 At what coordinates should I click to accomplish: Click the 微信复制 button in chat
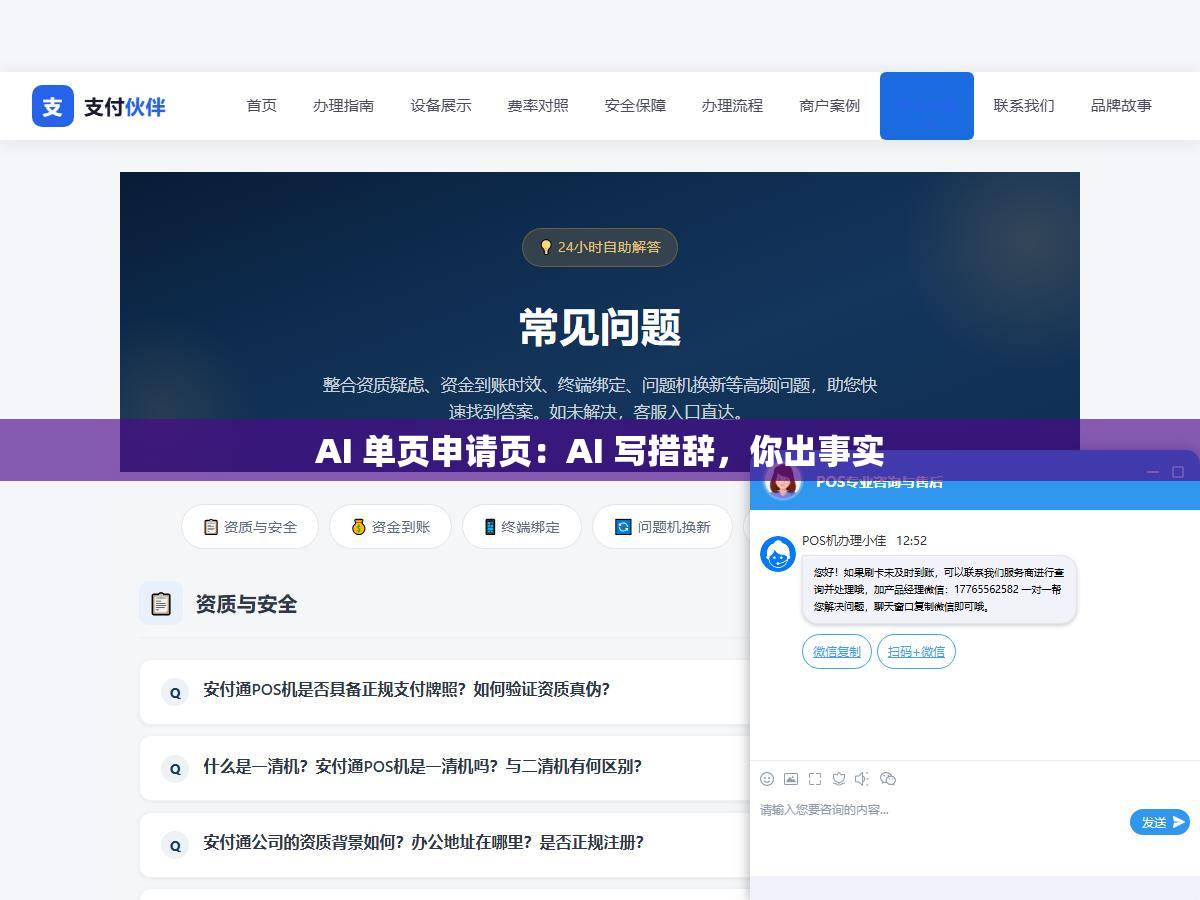tap(837, 652)
